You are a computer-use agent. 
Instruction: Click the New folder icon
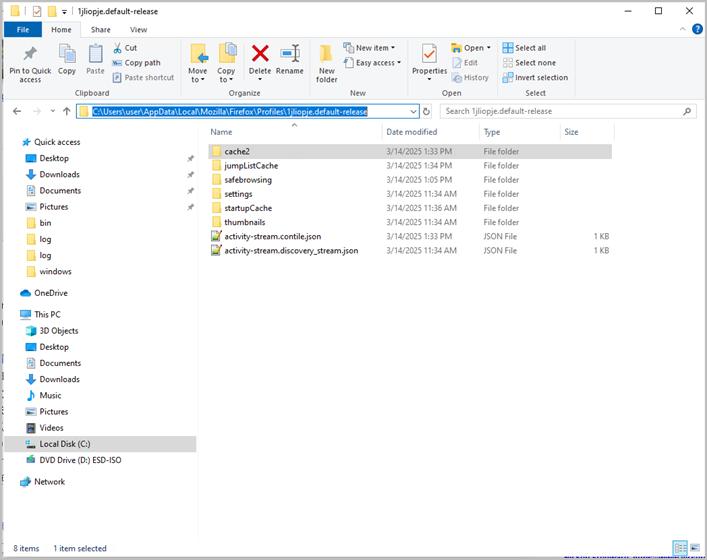(x=326, y=54)
